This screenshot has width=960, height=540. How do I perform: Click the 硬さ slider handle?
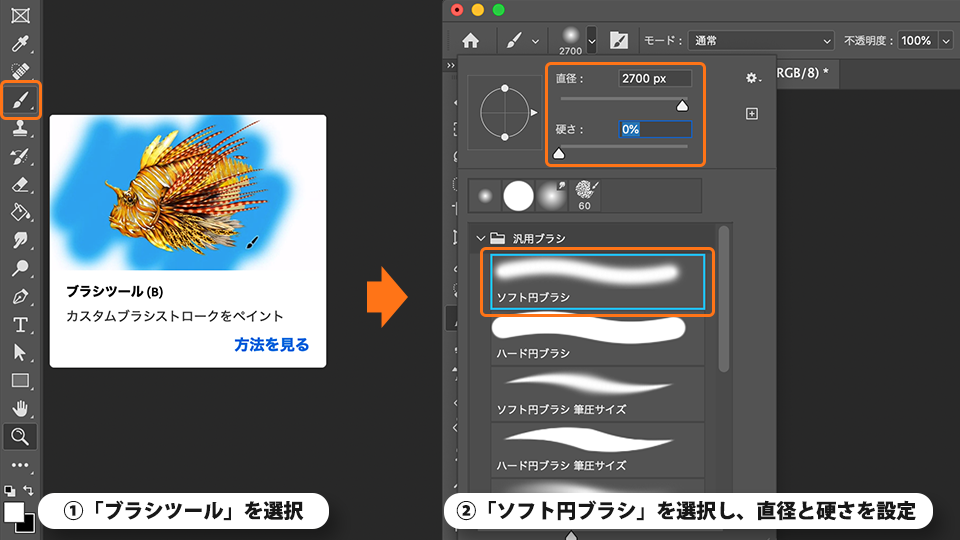pos(558,154)
